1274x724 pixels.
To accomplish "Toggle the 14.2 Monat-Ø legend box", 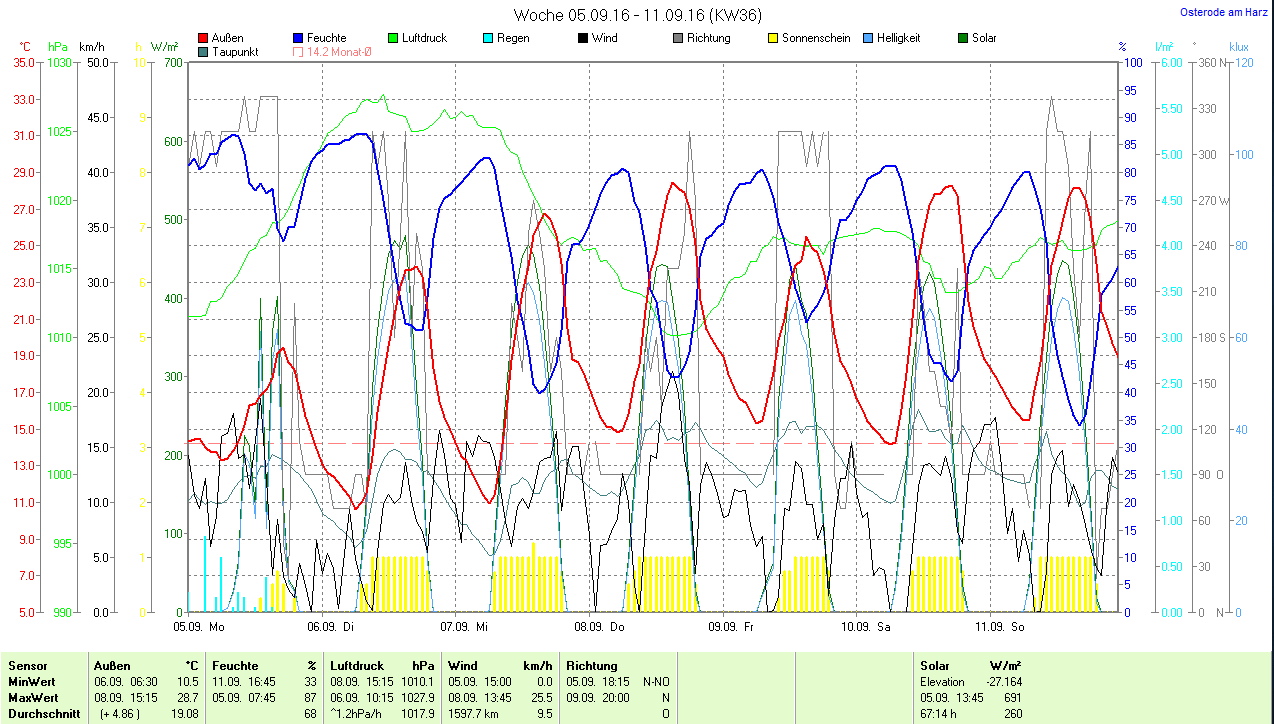I will pos(299,52).
